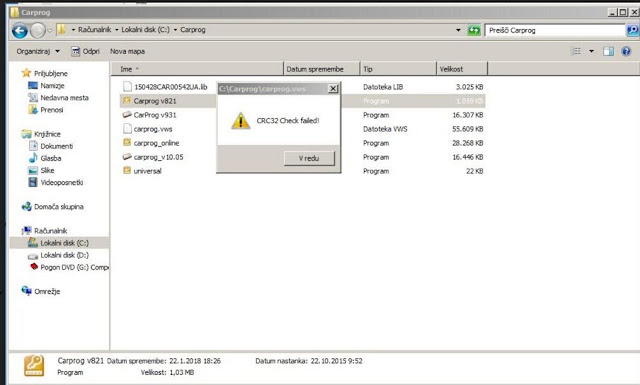Image resolution: width=640 pixels, height=385 pixels.
Task: Click the Nova mapa button
Action: click(127, 51)
